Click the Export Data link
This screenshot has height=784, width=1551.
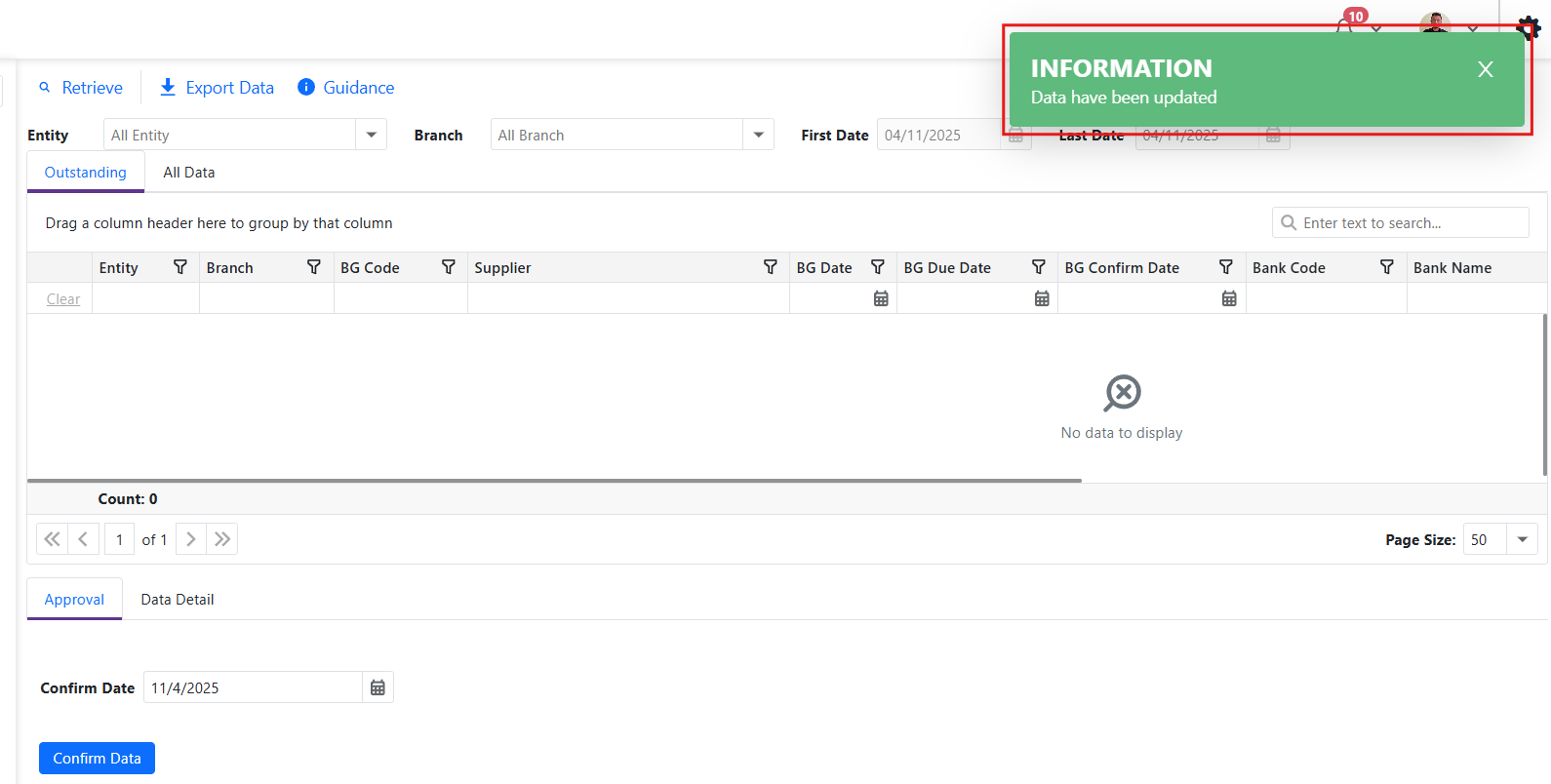[230, 88]
